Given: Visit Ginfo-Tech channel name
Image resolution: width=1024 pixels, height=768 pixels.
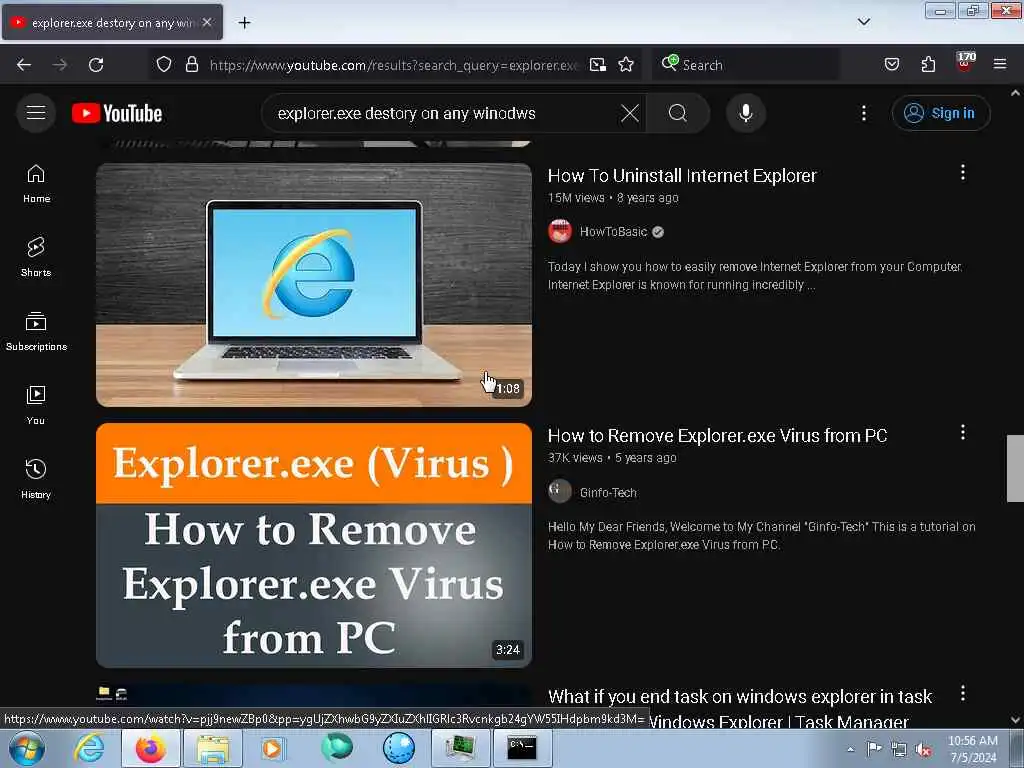Looking at the screenshot, I should [x=608, y=492].
